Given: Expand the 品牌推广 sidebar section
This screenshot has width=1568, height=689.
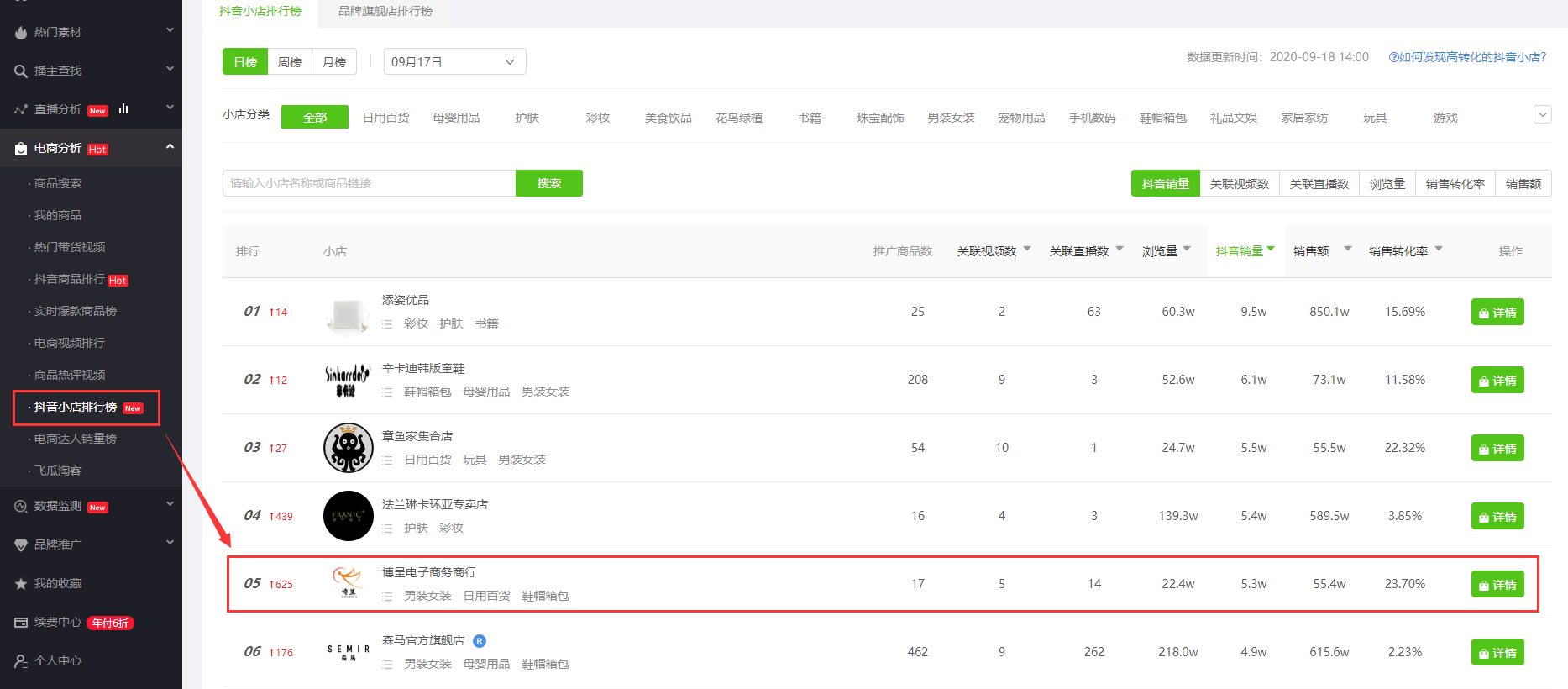Looking at the screenshot, I should click(x=170, y=543).
